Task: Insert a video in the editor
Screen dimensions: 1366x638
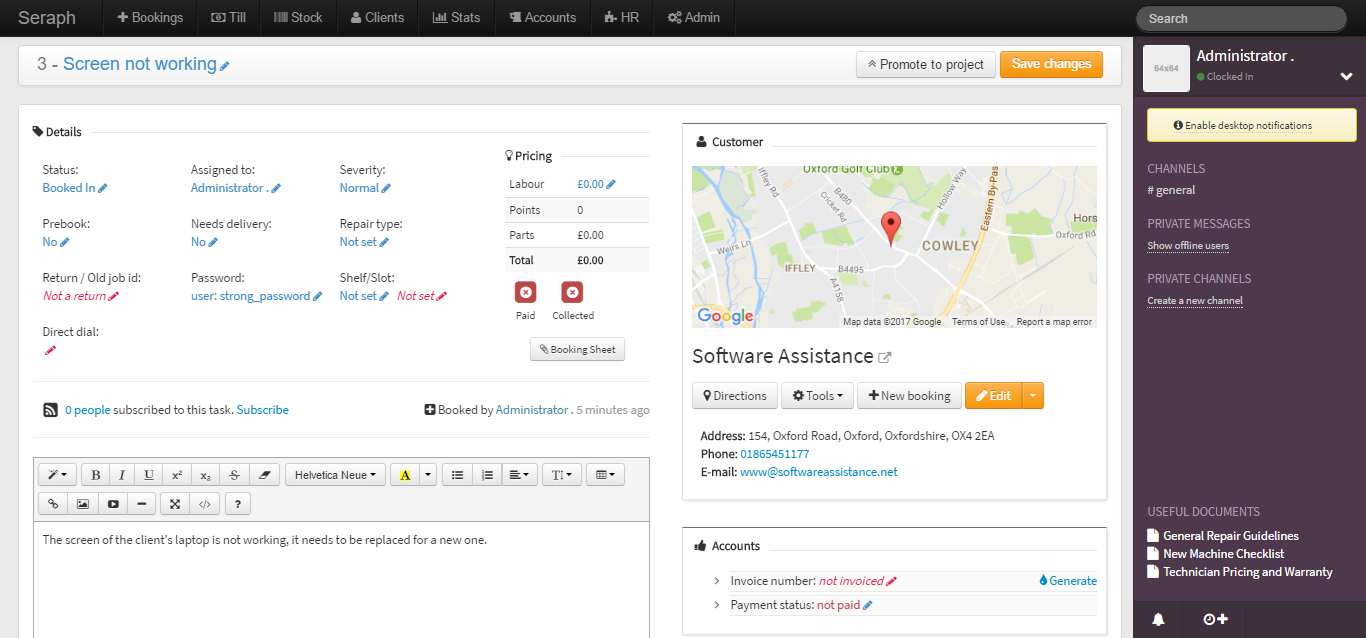Action: [x=113, y=504]
